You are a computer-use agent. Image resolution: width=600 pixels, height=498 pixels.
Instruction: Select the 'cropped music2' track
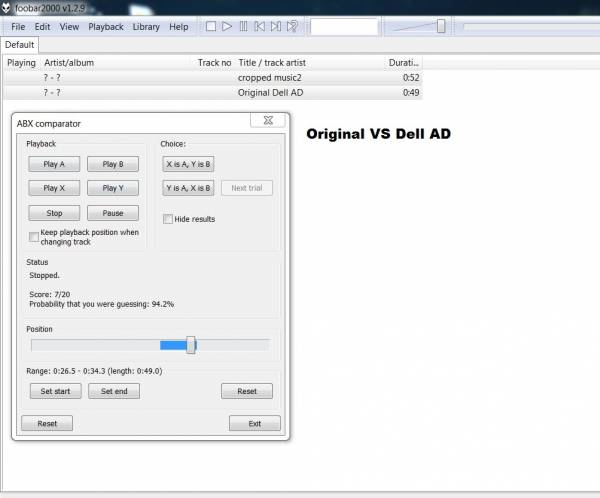213,78
